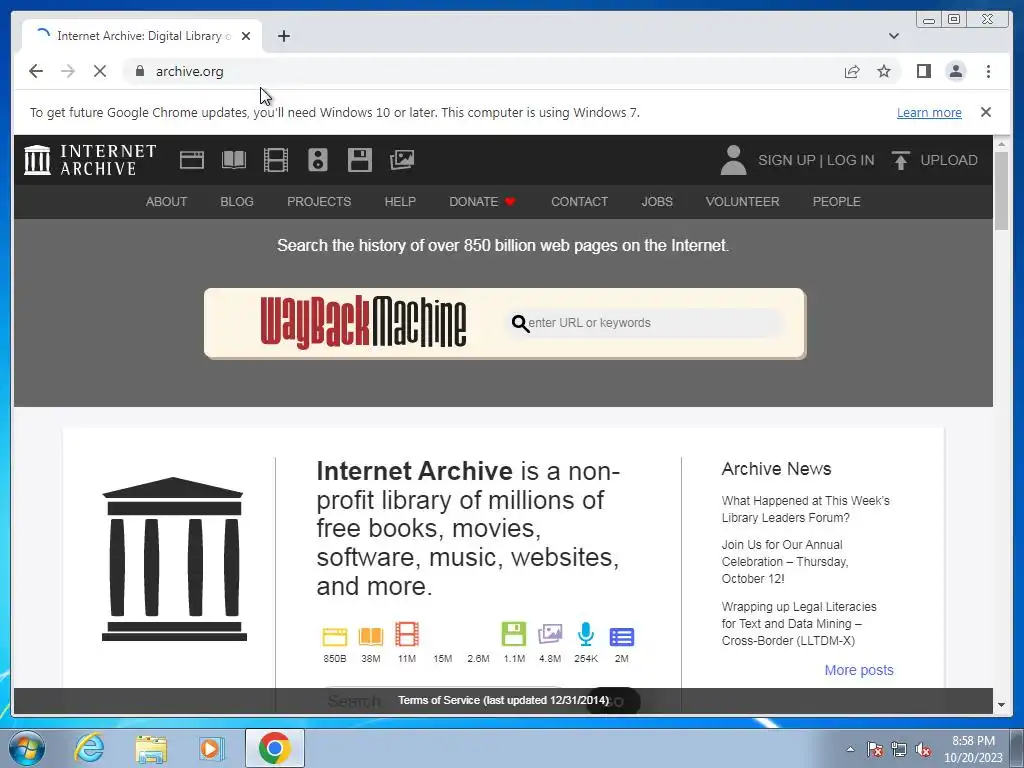Click the volume icon in system tray
The height and width of the screenshot is (768, 1024).
(x=923, y=750)
